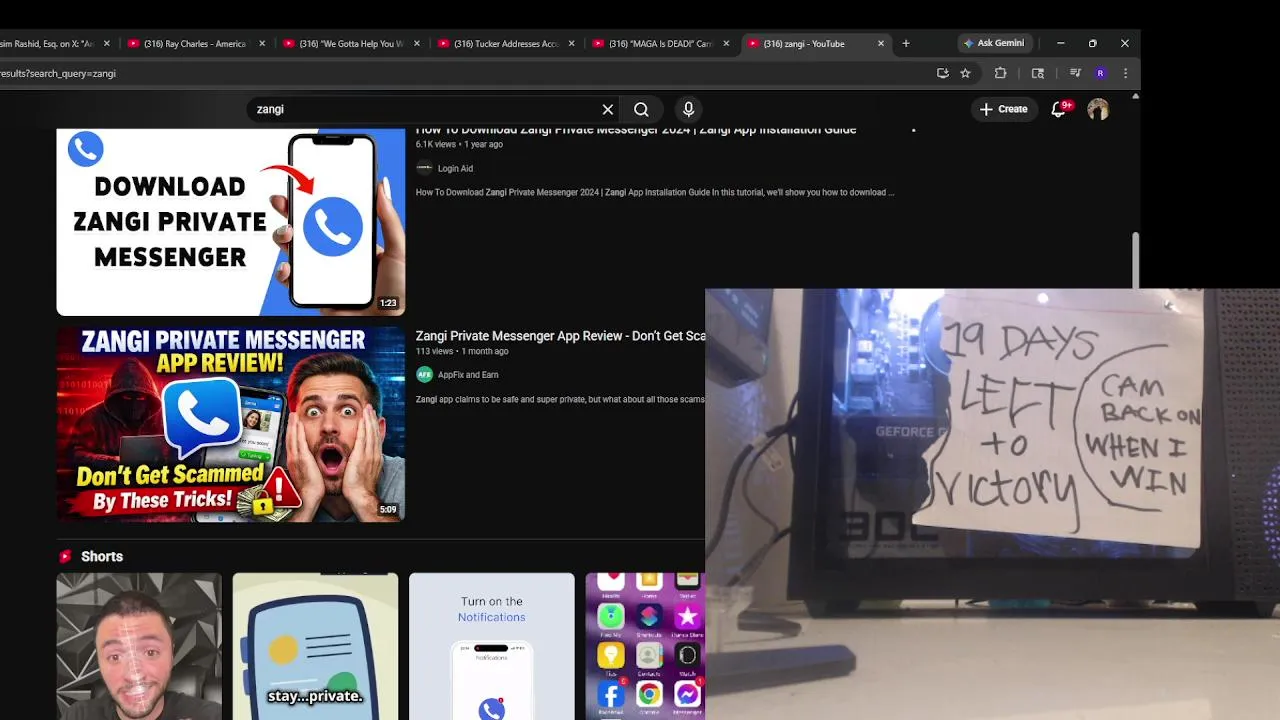
Task: Open the media controls icon in the toolbar
Action: click(x=1075, y=73)
